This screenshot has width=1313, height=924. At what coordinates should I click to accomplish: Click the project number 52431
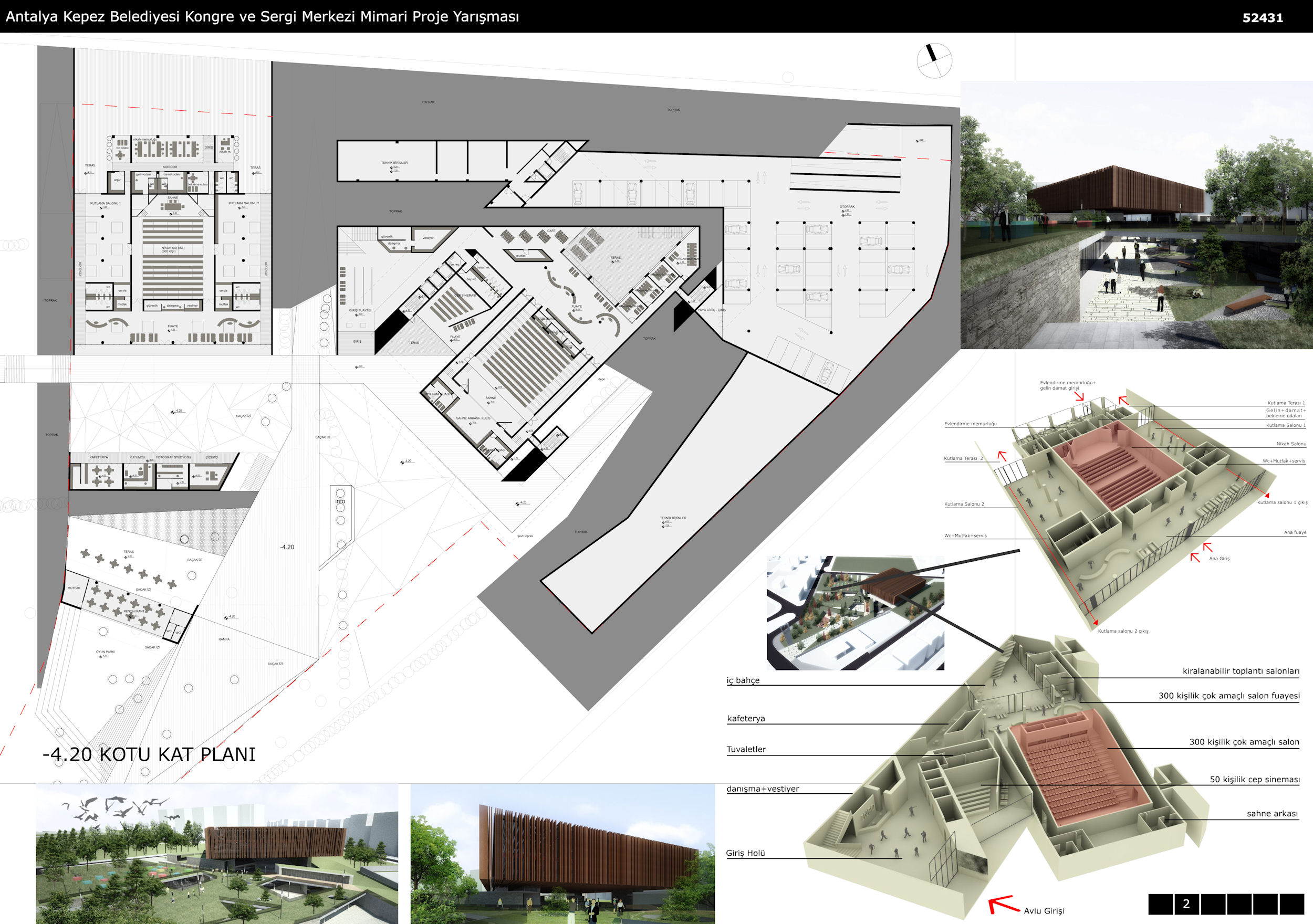click(1262, 18)
